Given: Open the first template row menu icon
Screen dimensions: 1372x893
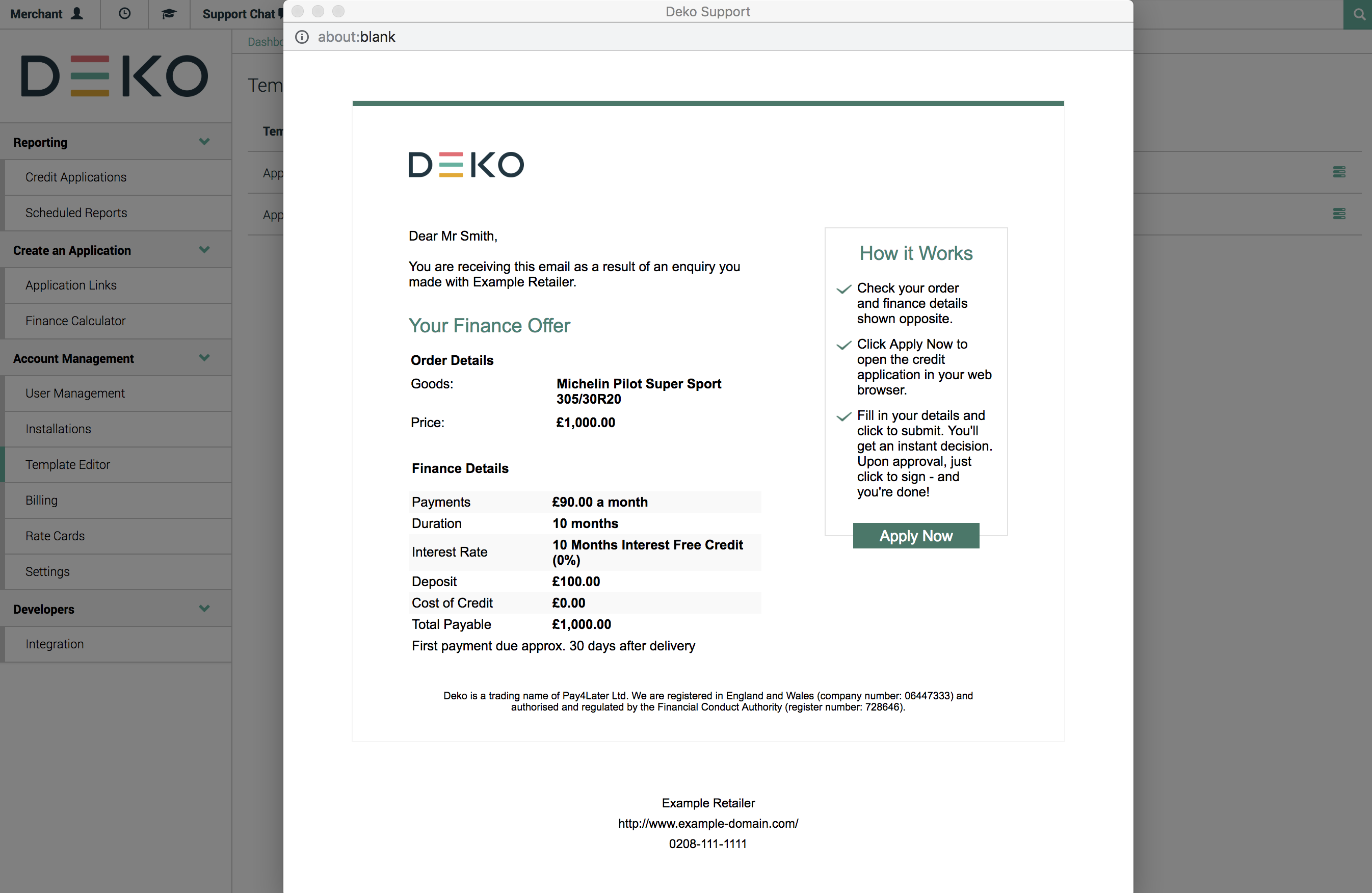Looking at the screenshot, I should (x=1338, y=172).
